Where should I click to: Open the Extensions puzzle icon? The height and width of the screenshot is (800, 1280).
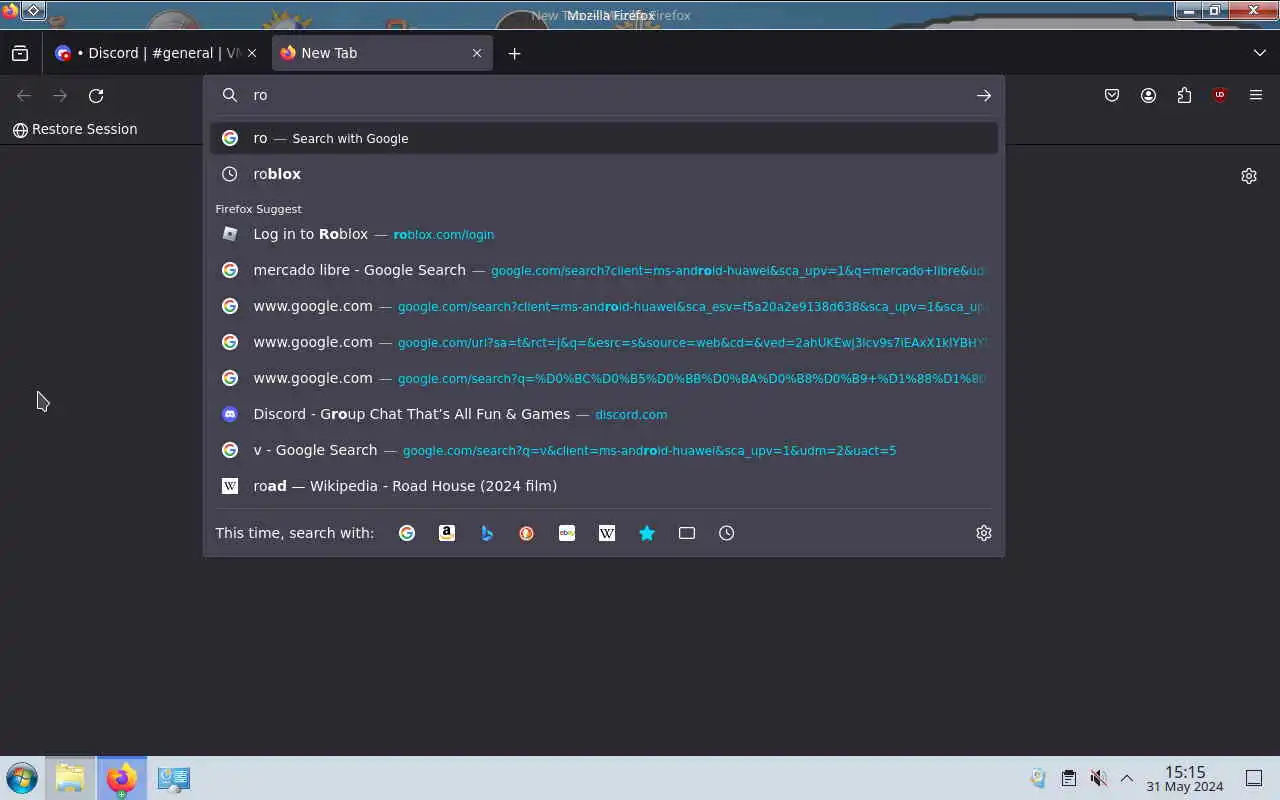point(1184,96)
